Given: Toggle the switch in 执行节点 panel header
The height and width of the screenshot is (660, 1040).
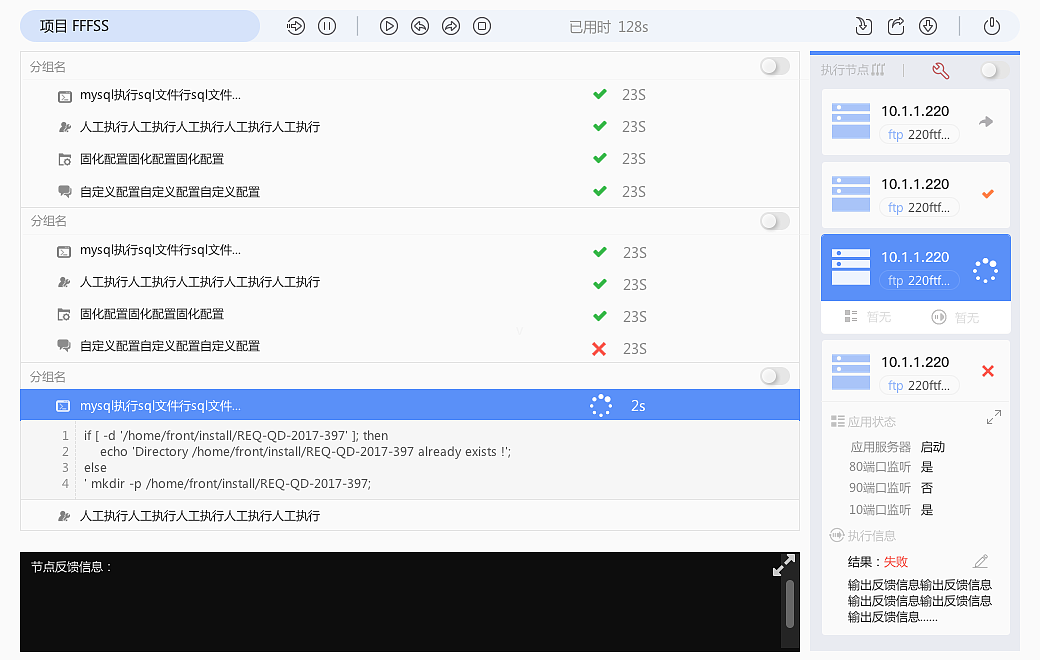Looking at the screenshot, I should pos(994,70).
